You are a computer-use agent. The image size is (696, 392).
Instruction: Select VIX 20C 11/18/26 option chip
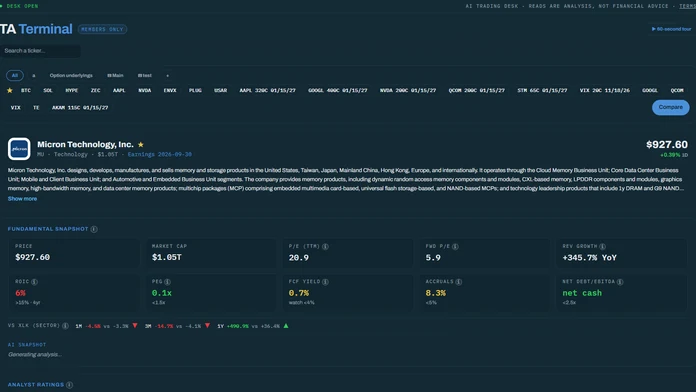click(x=605, y=91)
